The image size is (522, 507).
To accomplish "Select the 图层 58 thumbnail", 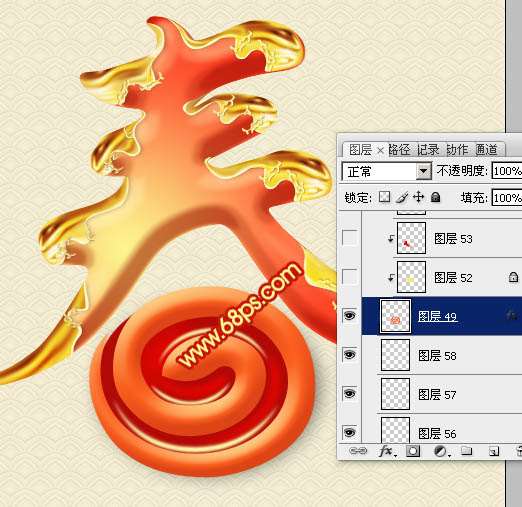I will [x=395, y=355].
